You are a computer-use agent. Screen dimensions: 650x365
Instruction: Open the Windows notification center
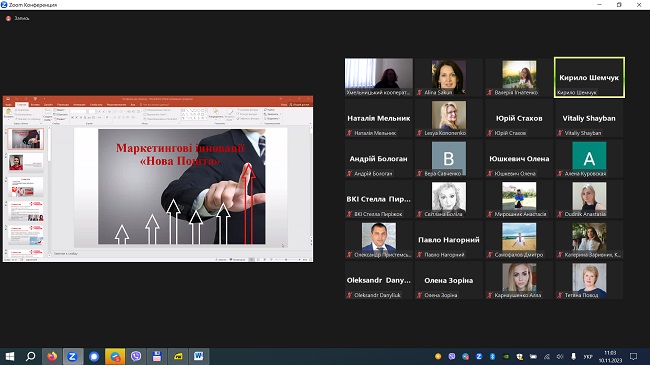[x=633, y=356]
